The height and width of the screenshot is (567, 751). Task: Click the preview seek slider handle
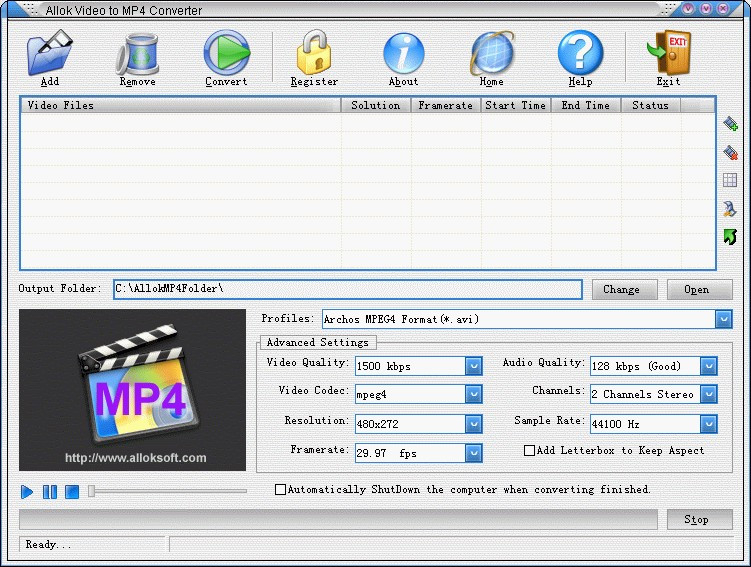(x=91, y=491)
